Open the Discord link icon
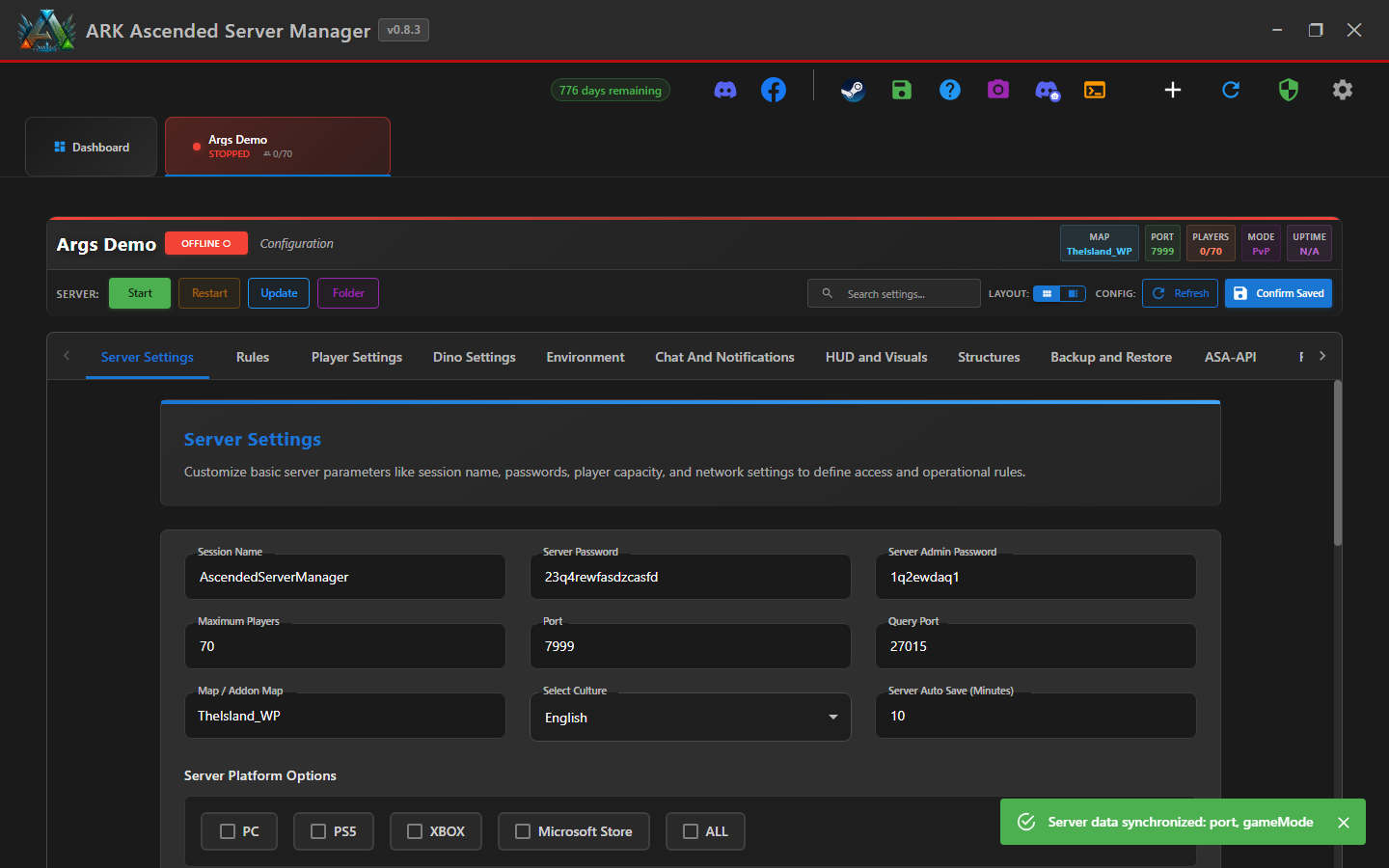The width and height of the screenshot is (1389, 868). pyautogui.click(x=725, y=90)
